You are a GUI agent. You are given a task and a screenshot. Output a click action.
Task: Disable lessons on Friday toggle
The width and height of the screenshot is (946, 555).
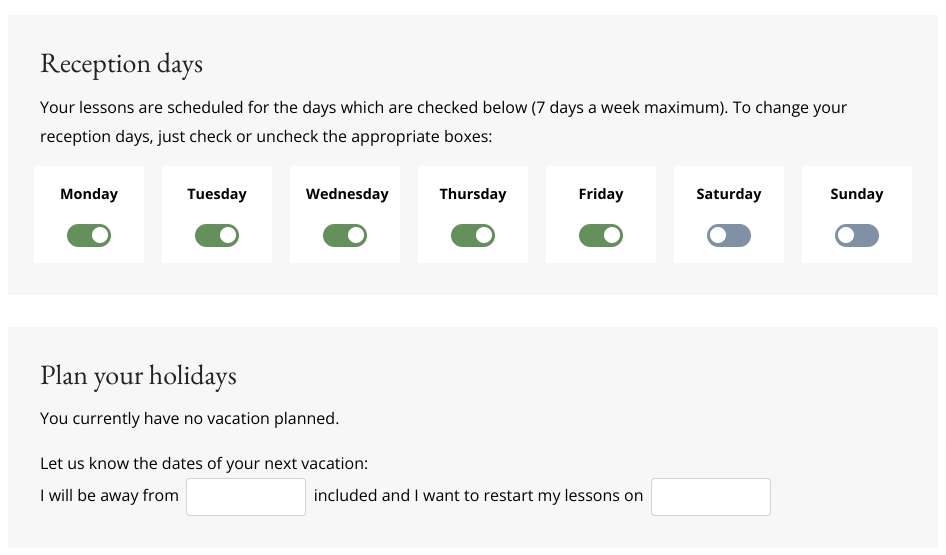point(601,236)
